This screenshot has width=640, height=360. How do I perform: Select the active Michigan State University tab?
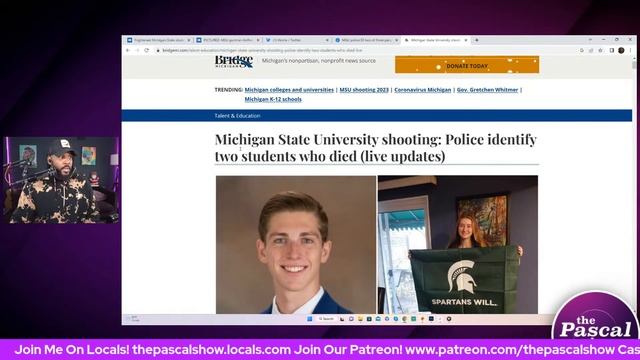coord(435,40)
